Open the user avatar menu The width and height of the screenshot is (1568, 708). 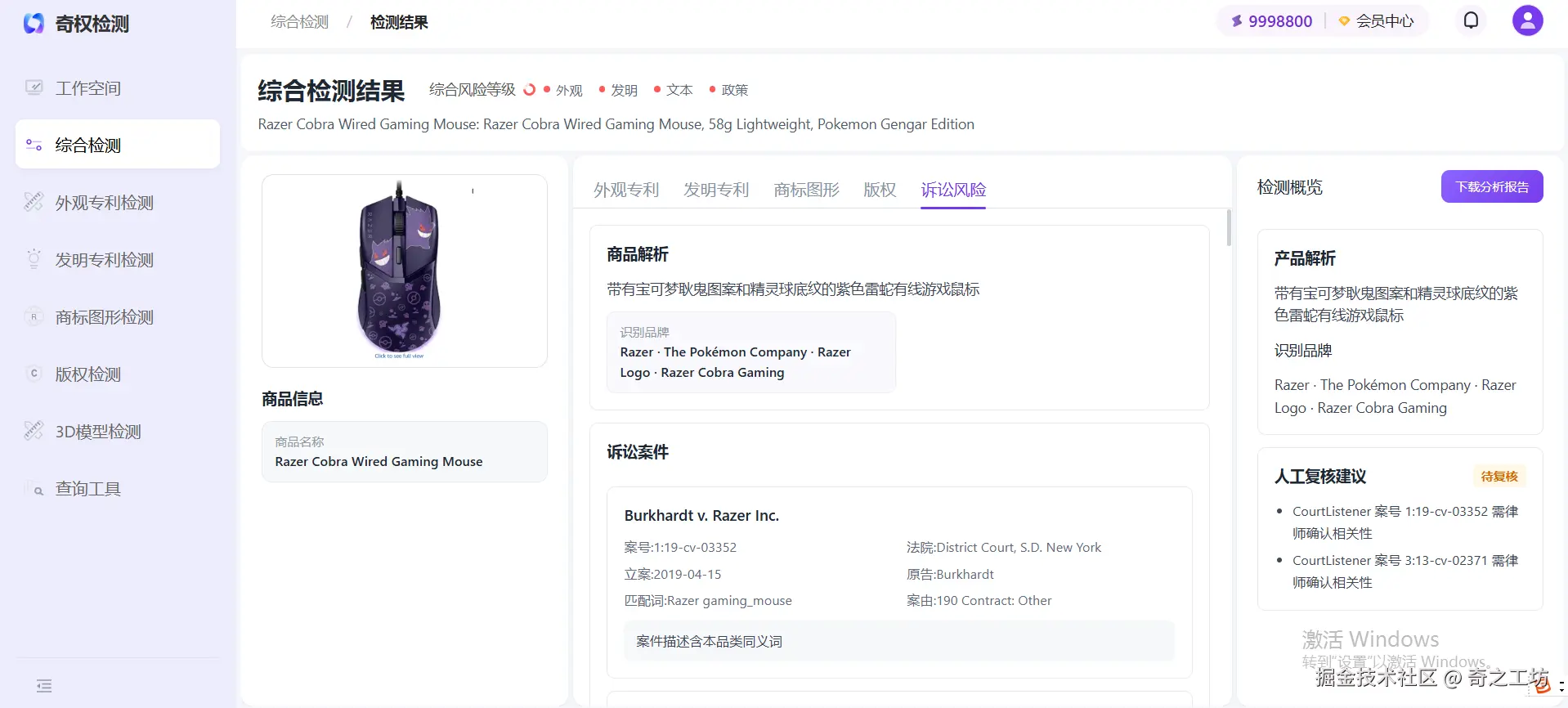point(1527,20)
